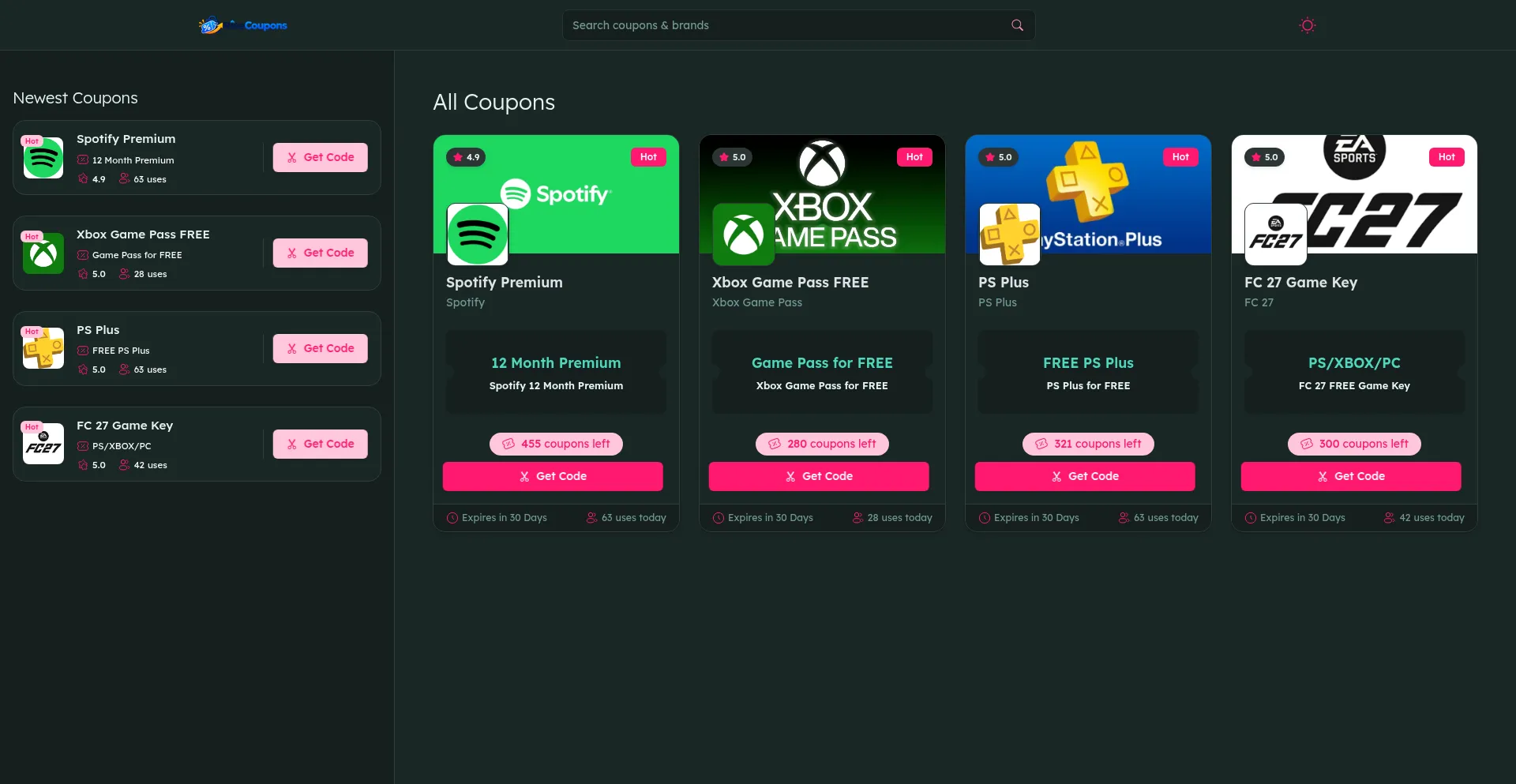Click the 5.0 rating badge on PS Plus card
The image size is (1516, 784).
998,157
